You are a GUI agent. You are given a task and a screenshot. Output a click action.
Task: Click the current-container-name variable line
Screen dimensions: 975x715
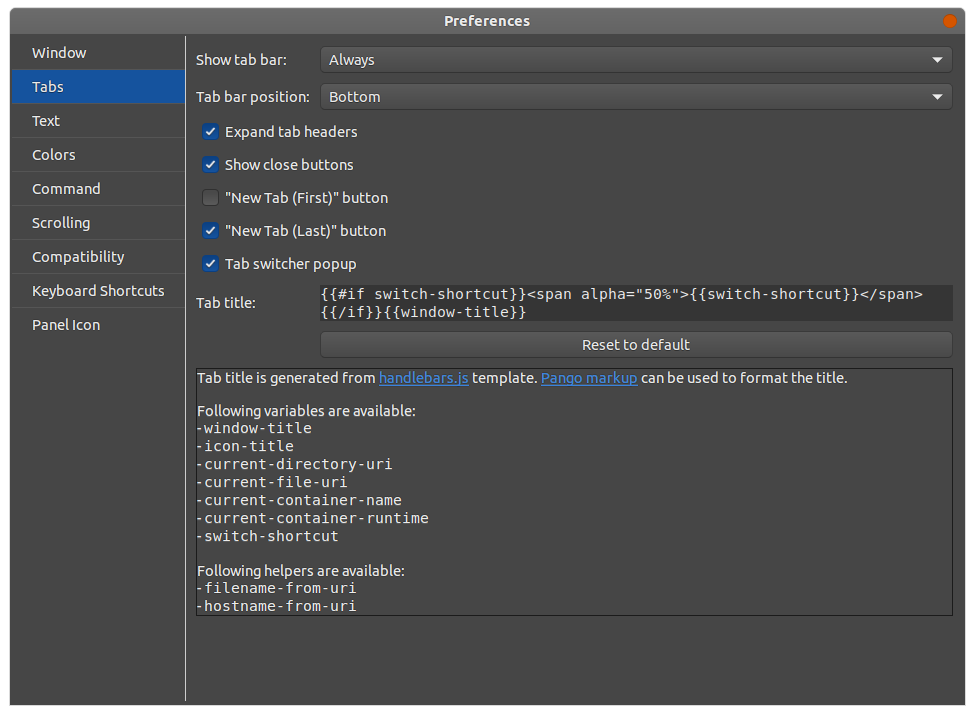pyautogui.click(x=300, y=500)
